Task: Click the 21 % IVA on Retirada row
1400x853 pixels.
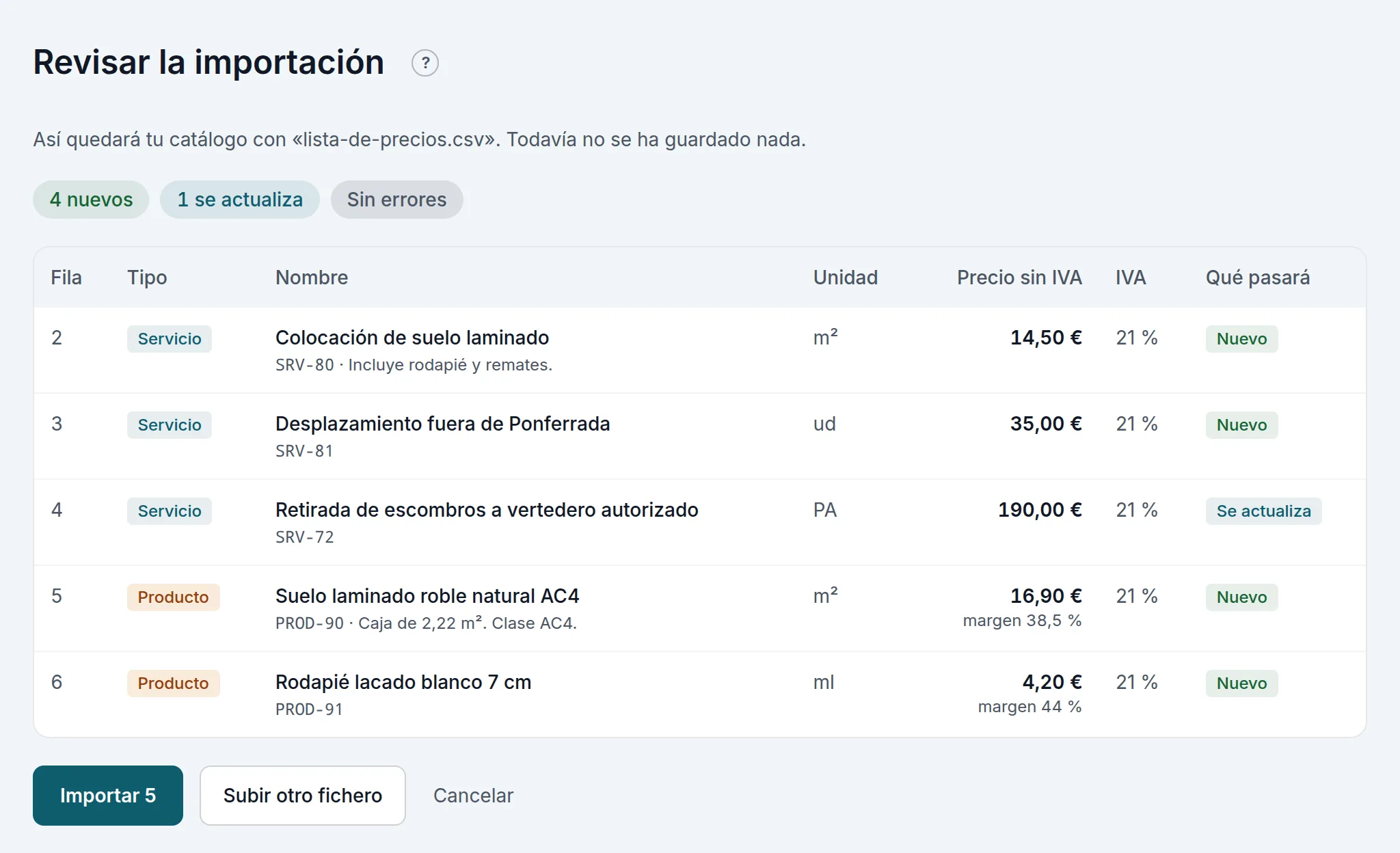Action: point(1137,510)
